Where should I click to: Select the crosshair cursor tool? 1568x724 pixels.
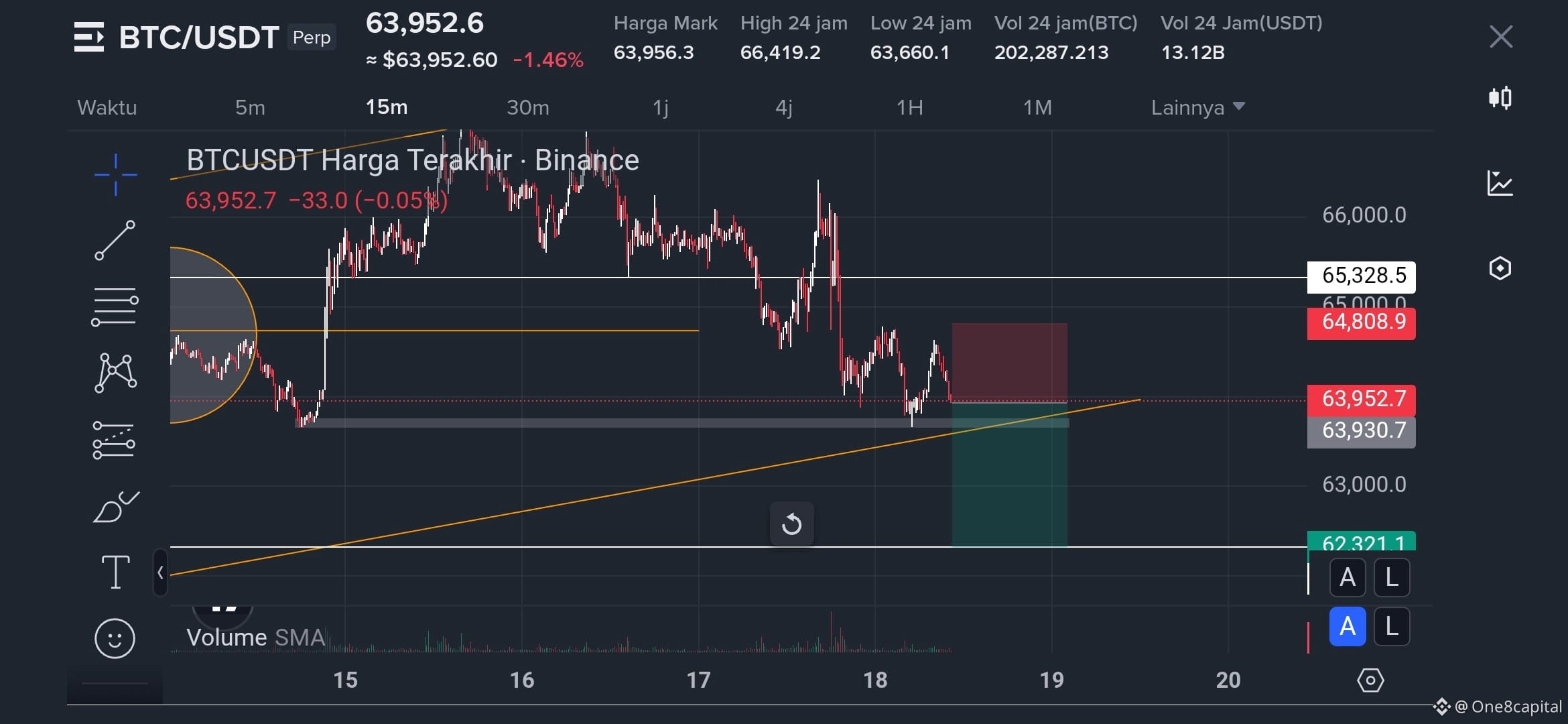(115, 175)
